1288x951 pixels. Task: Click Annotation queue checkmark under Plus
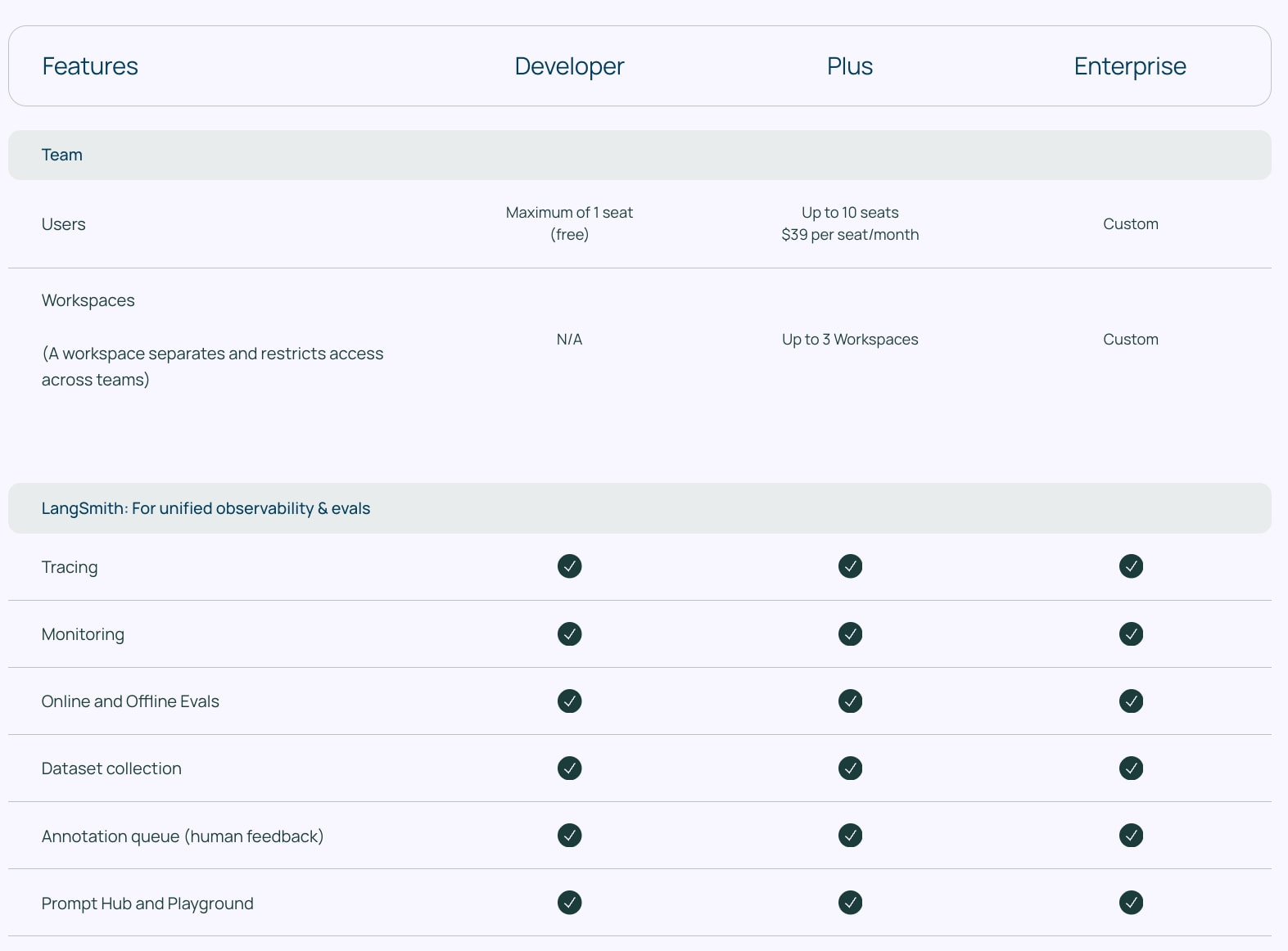point(850,836)
